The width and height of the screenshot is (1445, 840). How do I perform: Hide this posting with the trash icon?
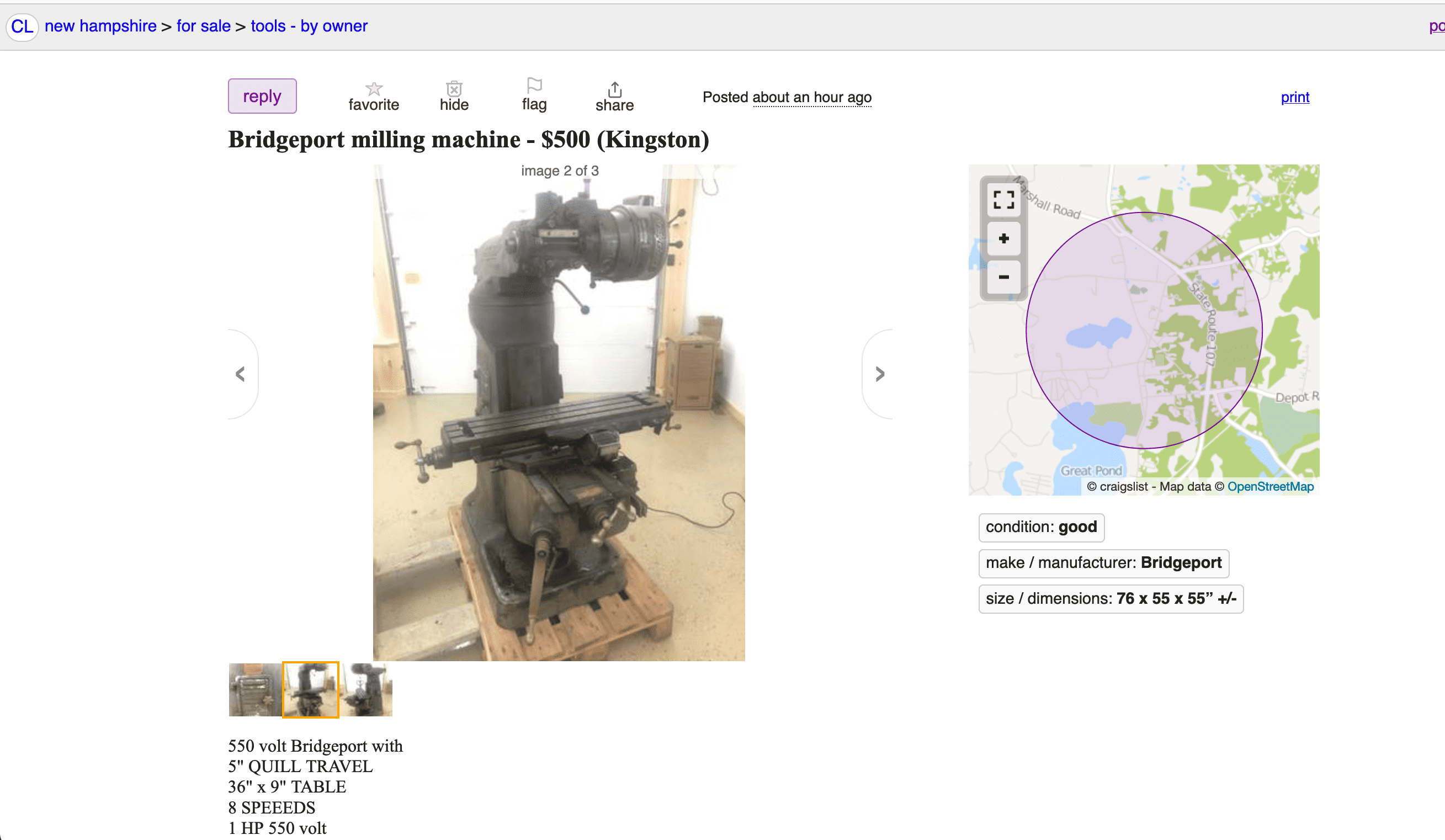[x=454, y=97]
